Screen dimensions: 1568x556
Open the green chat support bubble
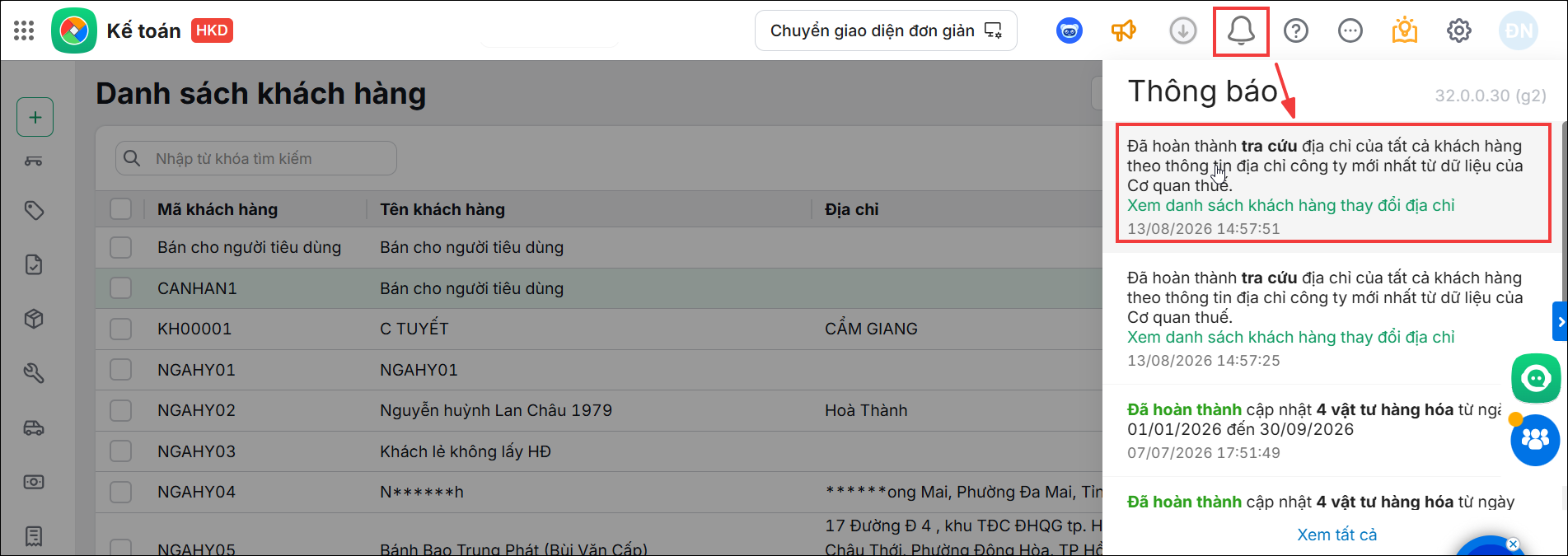coord(1536,378)
